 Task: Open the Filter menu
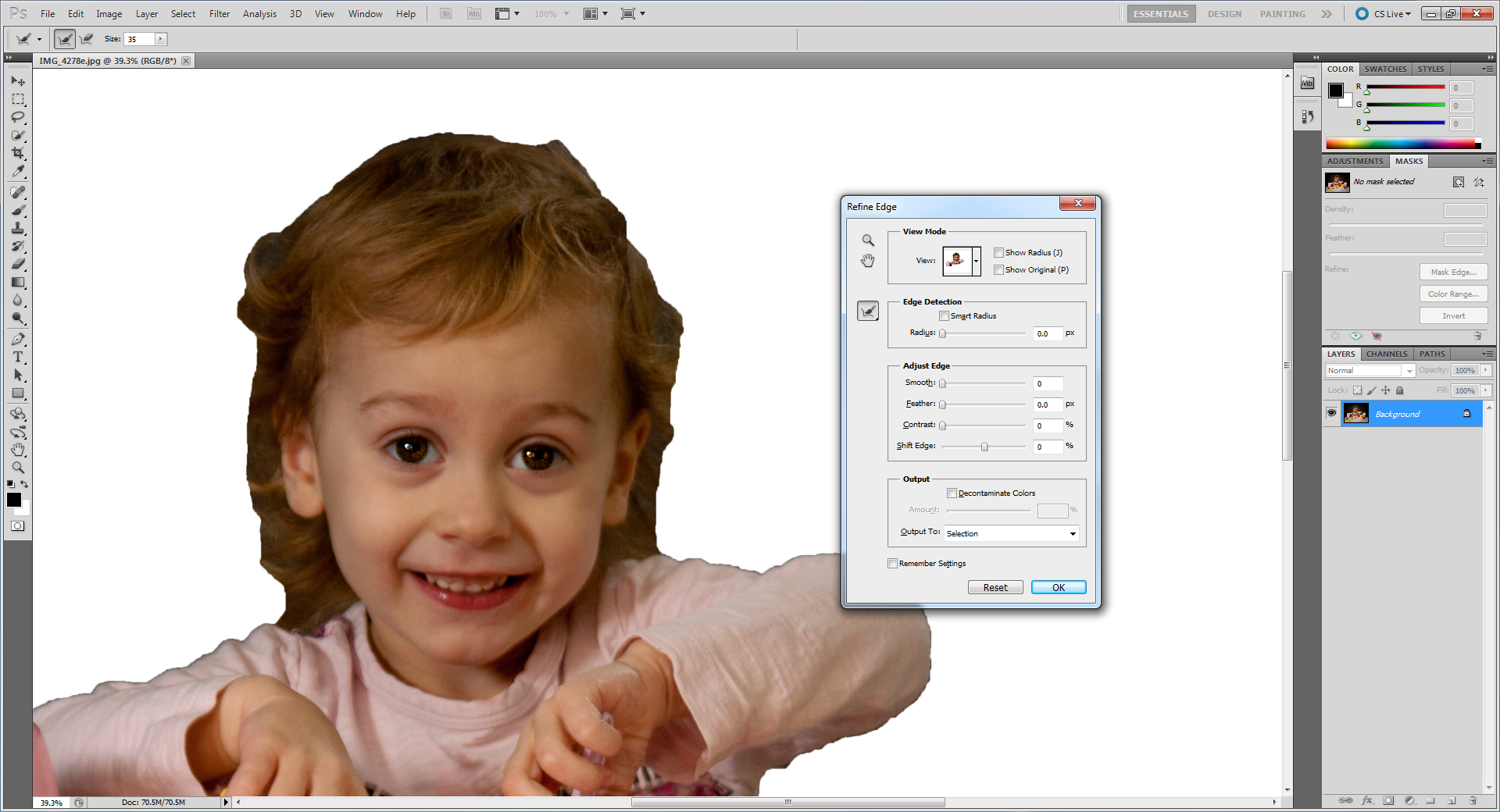(x=220, y=14)
